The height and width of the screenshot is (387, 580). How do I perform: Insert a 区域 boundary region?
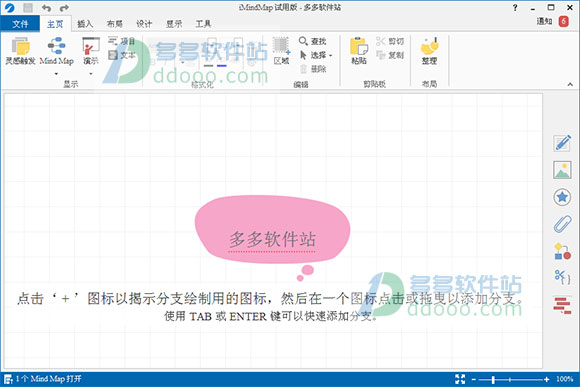[281, 51]
